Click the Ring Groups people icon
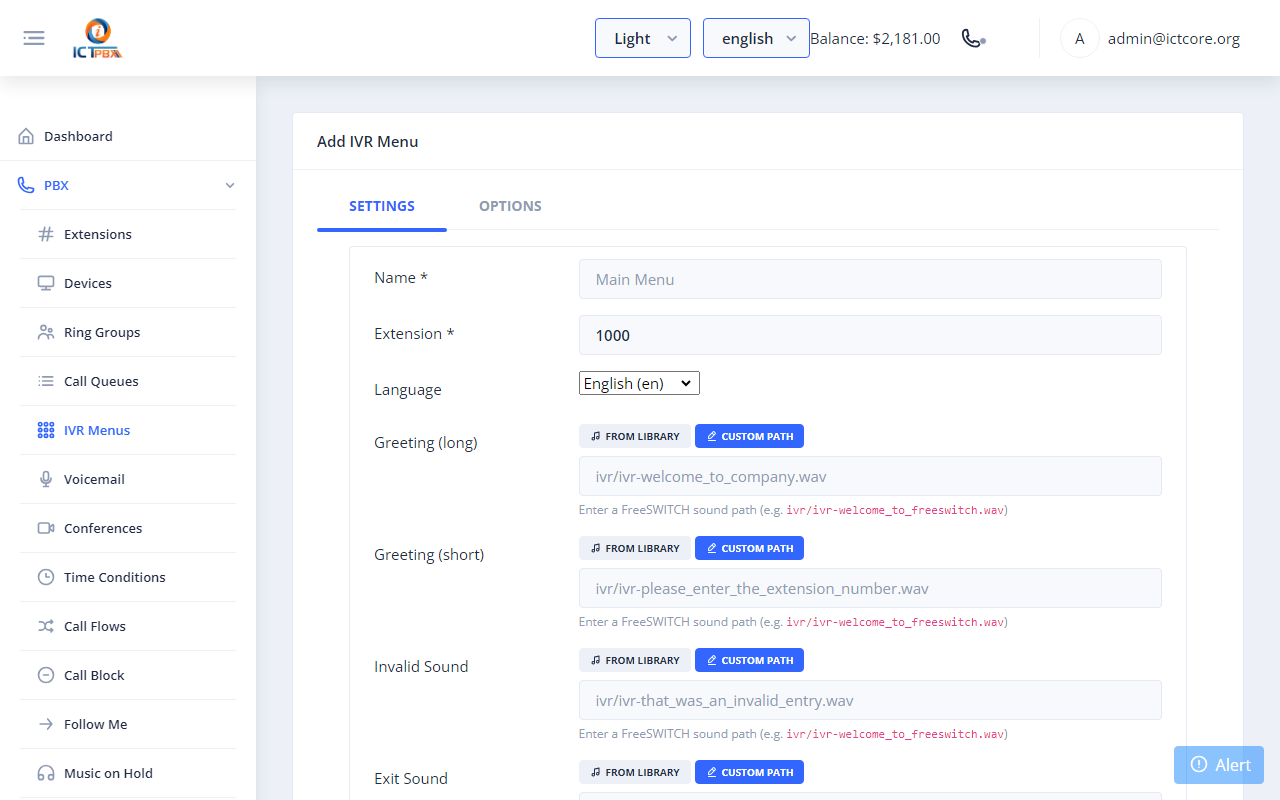The image size is (1280, 800). (46, 332)
